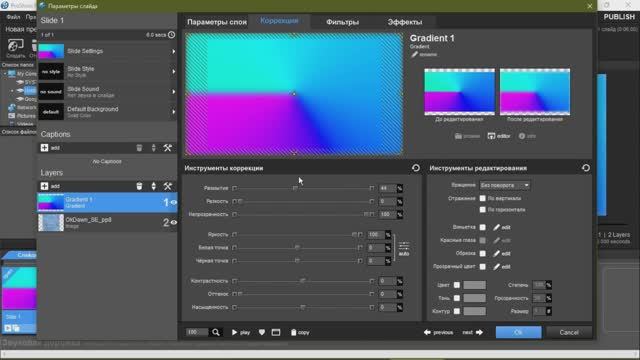Click the Размытие slider track

[303, 188]
